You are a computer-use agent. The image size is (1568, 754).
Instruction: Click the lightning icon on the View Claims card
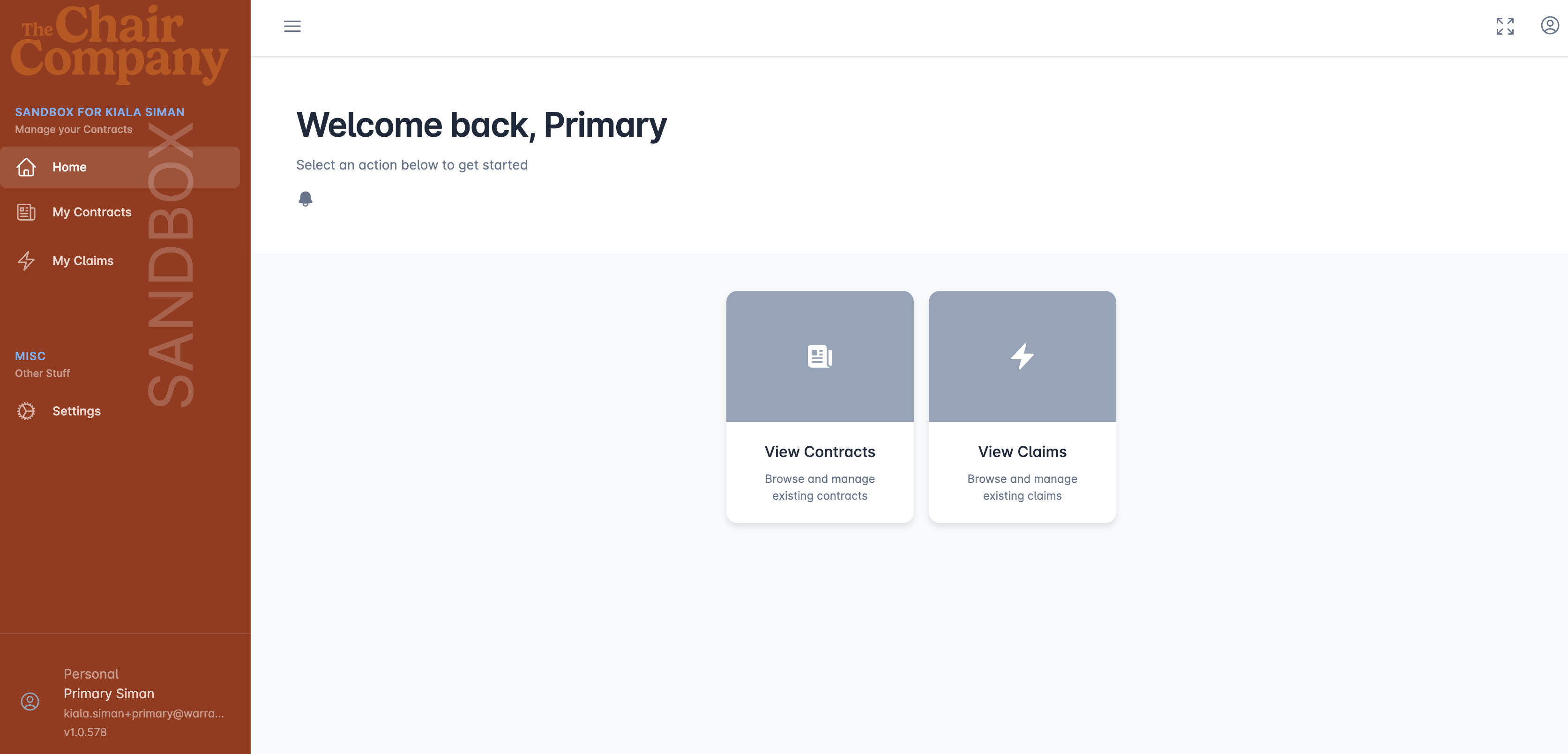click(1022, 356)
